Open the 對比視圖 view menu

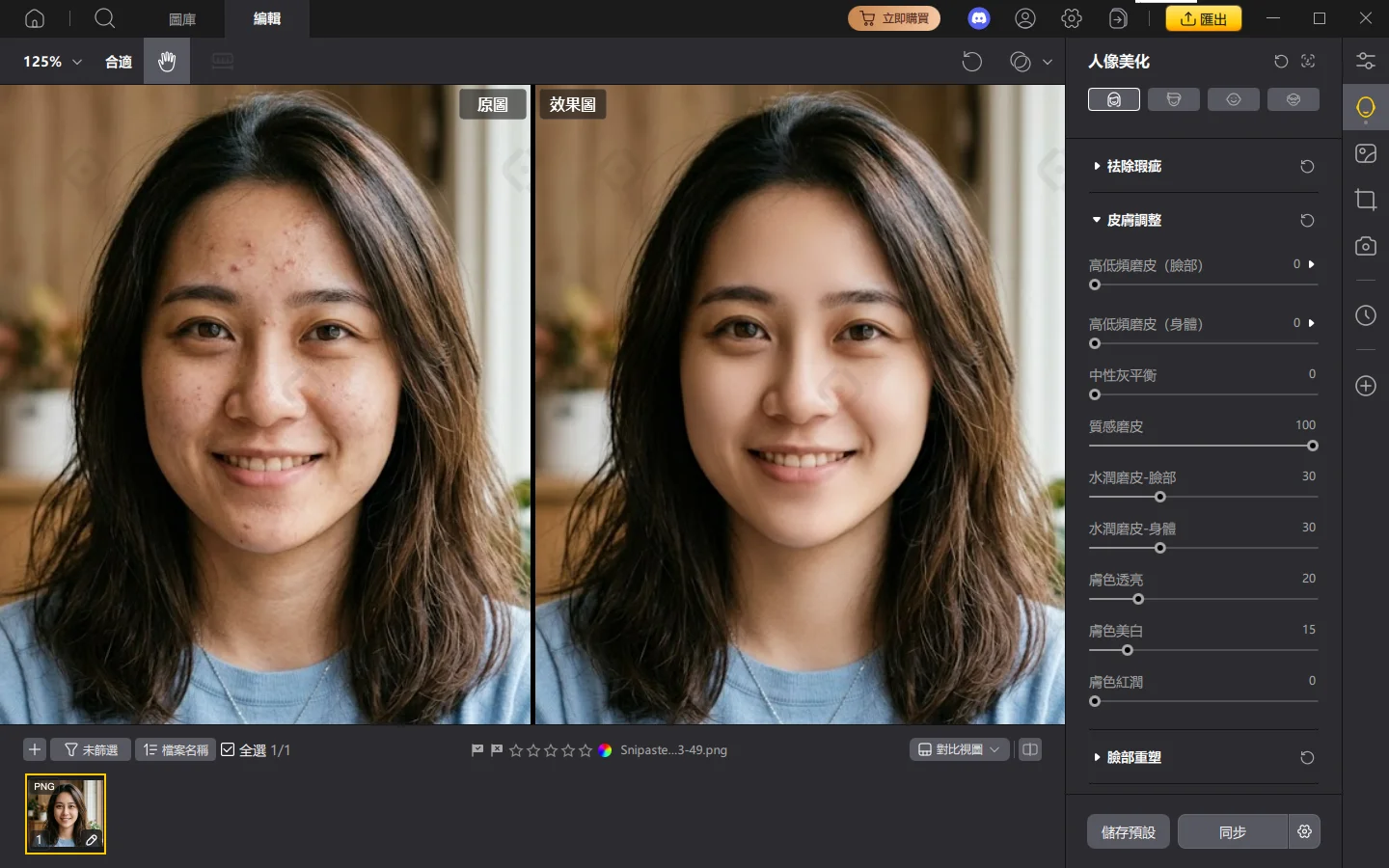pos(959,749)
